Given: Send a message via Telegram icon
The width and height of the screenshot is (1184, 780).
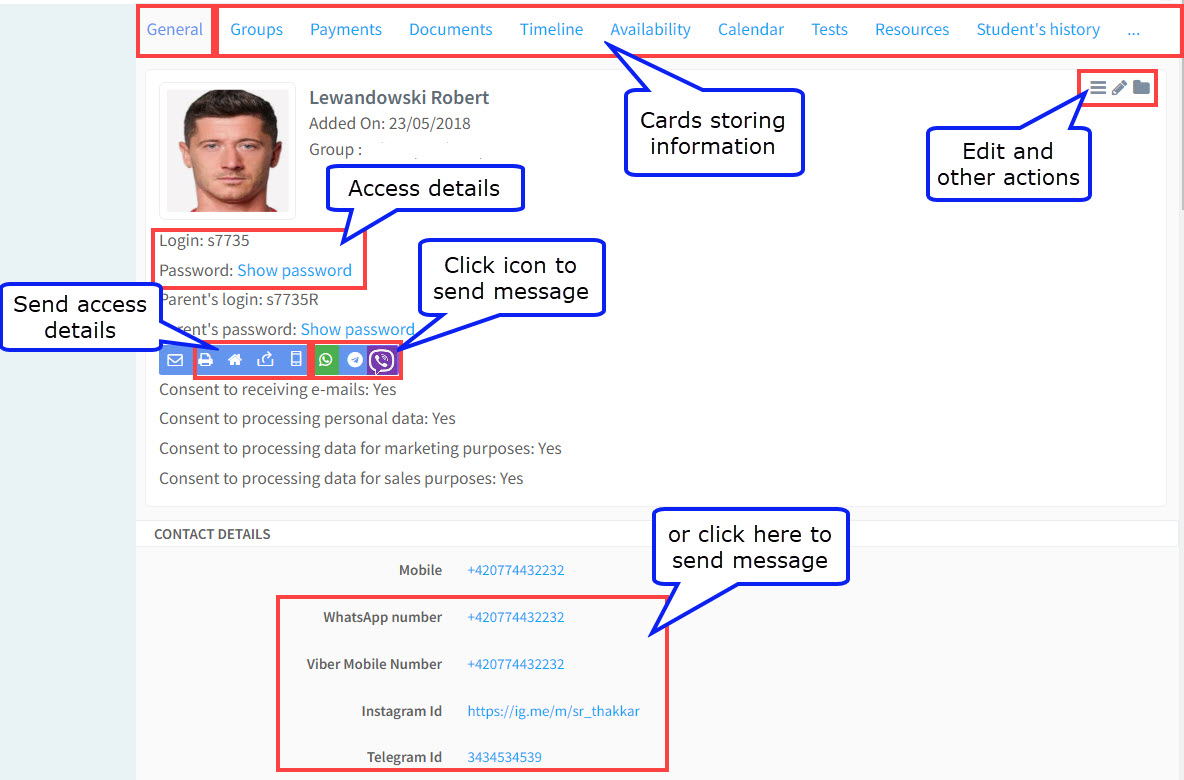Looking at the screenshot, I should tap(354, 360).
